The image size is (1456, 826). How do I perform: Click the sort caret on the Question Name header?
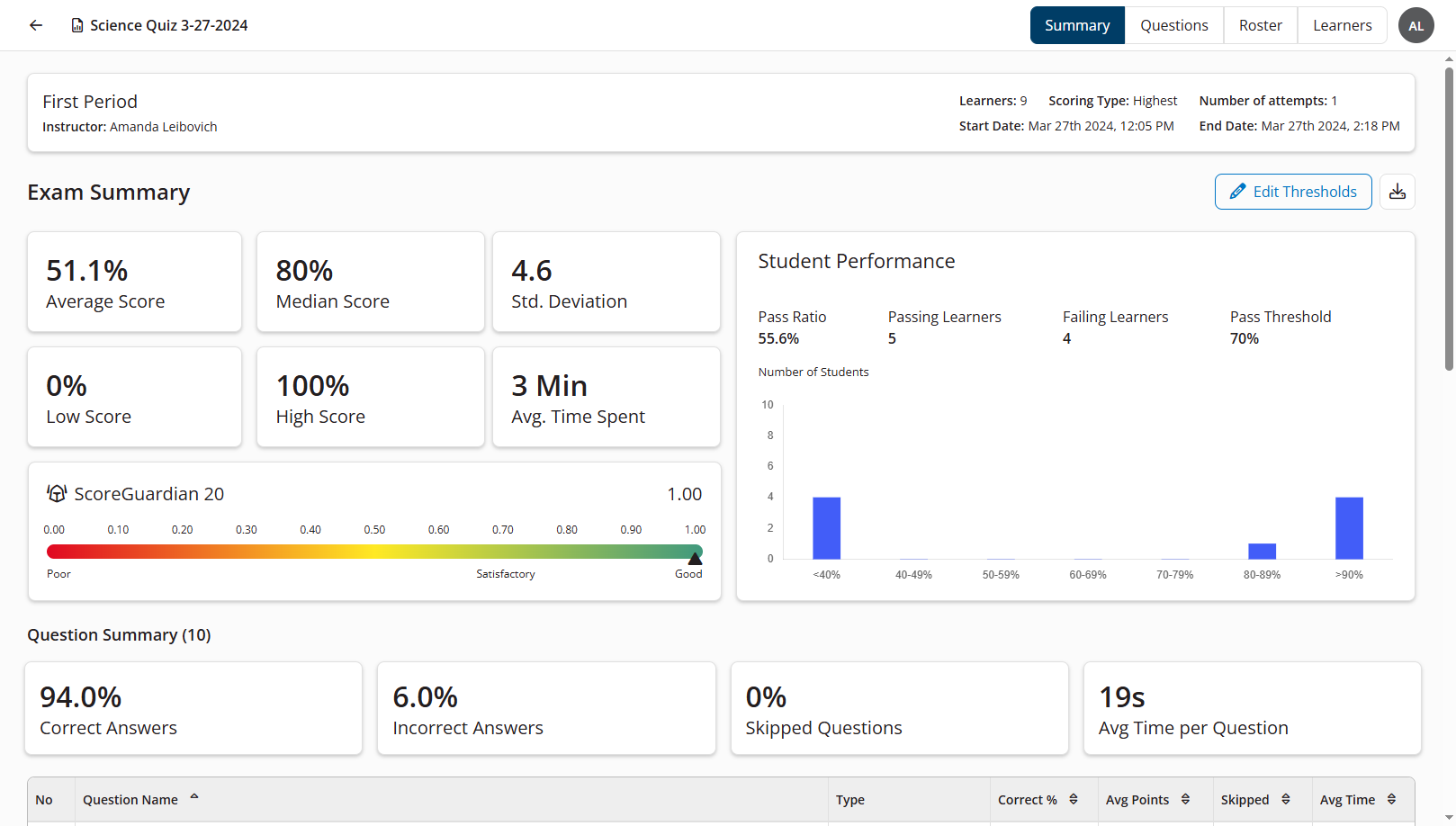(194, 795)
